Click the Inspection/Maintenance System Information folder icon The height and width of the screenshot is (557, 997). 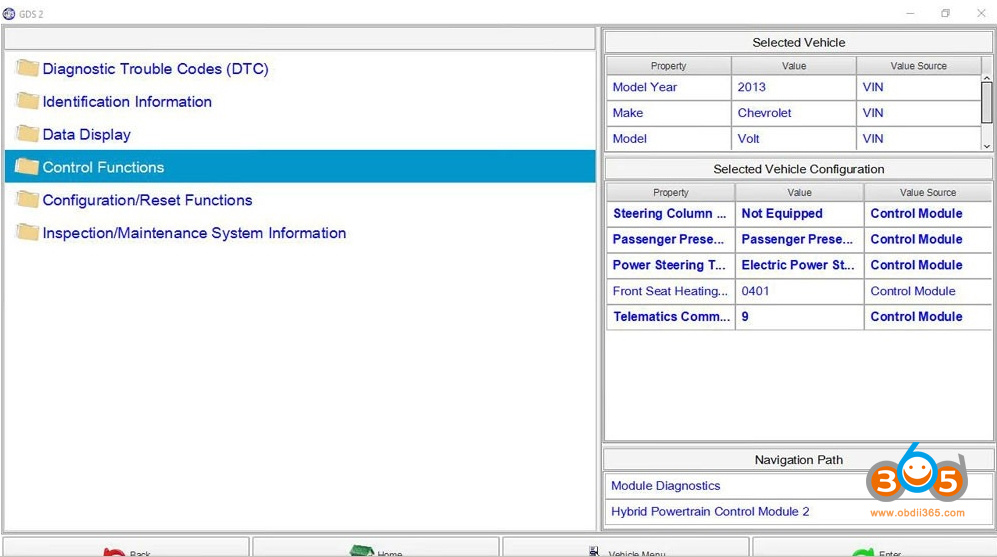27,233
